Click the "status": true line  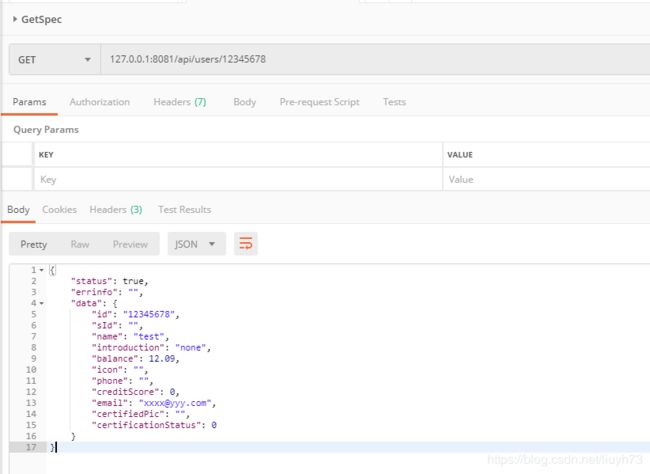pyautogui.click(x=109, y=281)
